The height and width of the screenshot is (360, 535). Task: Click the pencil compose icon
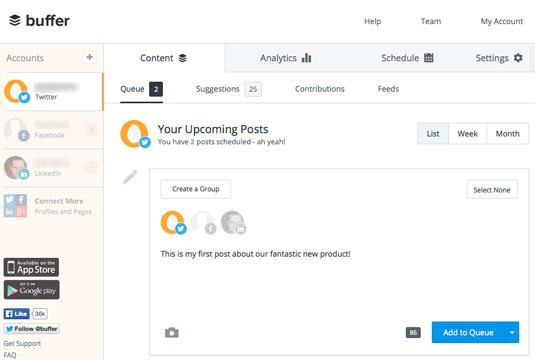point(130,177)
